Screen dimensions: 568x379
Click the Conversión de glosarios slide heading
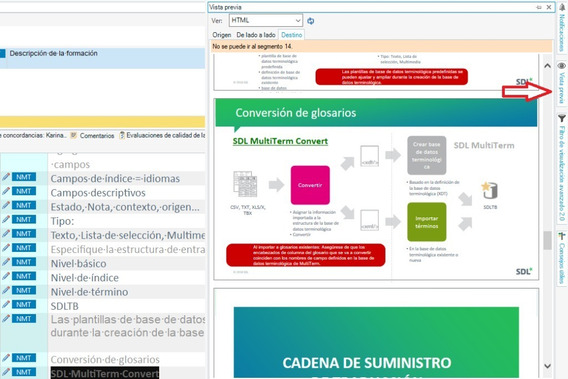point(296,113)
